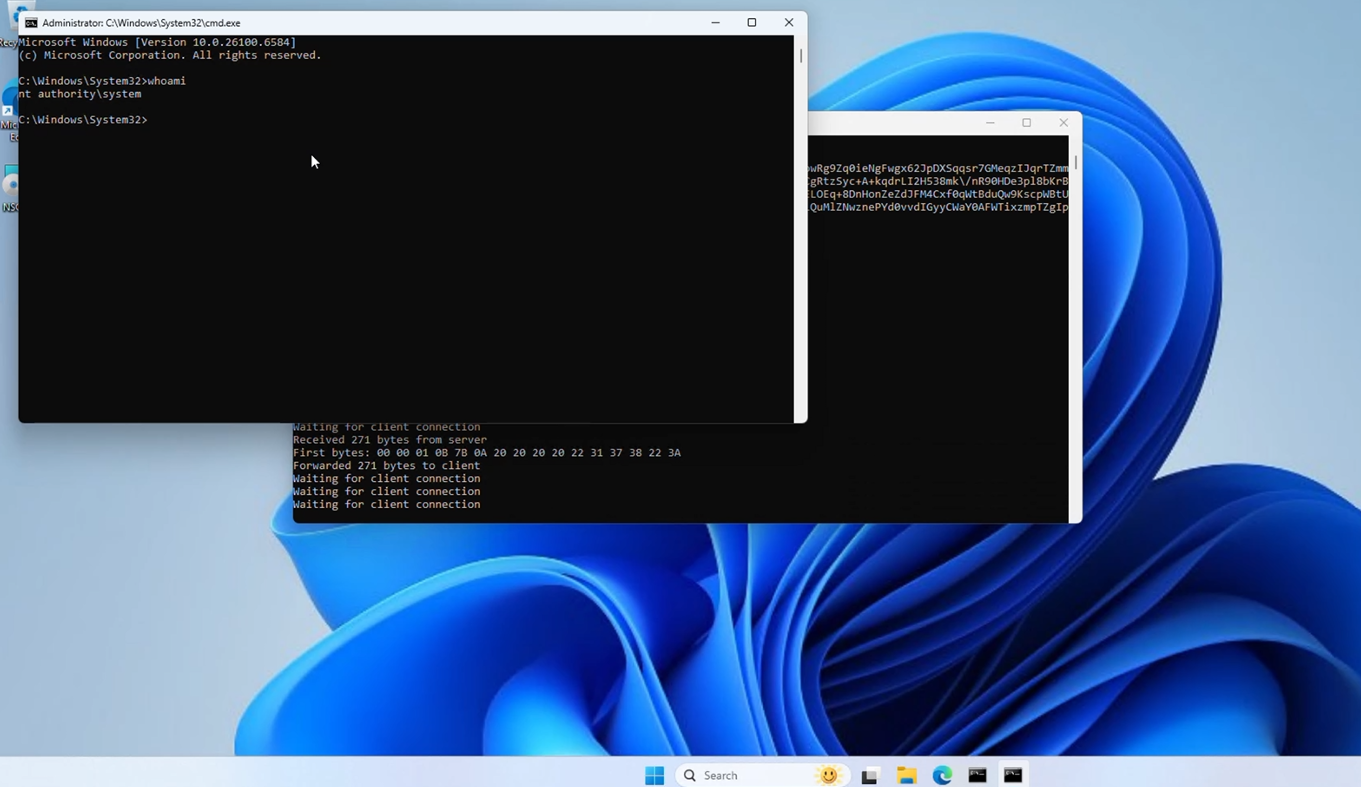Maximize the Administrator cmd.exe window
The height and width of the screenshot is (787, 1361).
click(x=752, y=23)
